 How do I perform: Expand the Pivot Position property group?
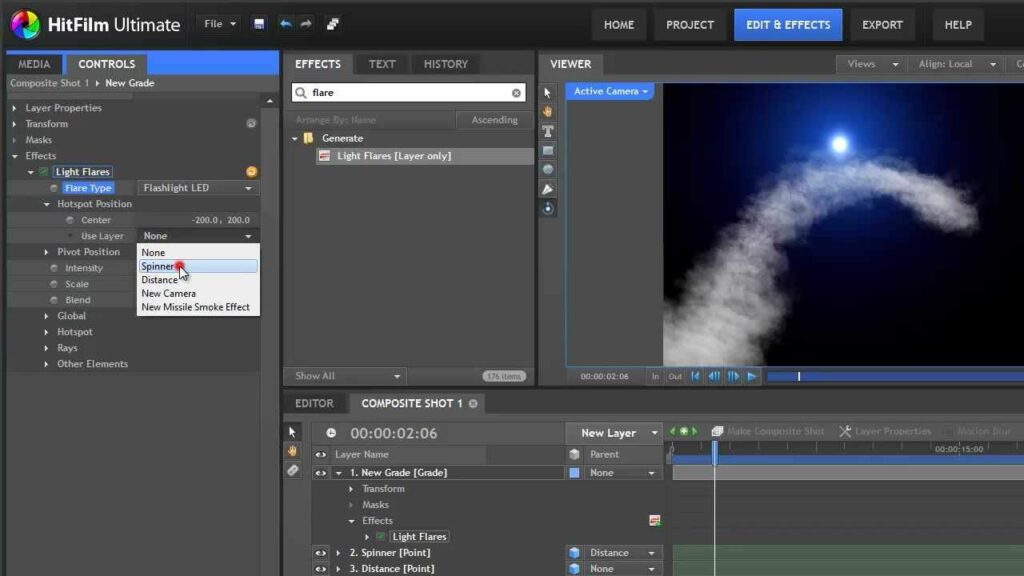(44, 251)
